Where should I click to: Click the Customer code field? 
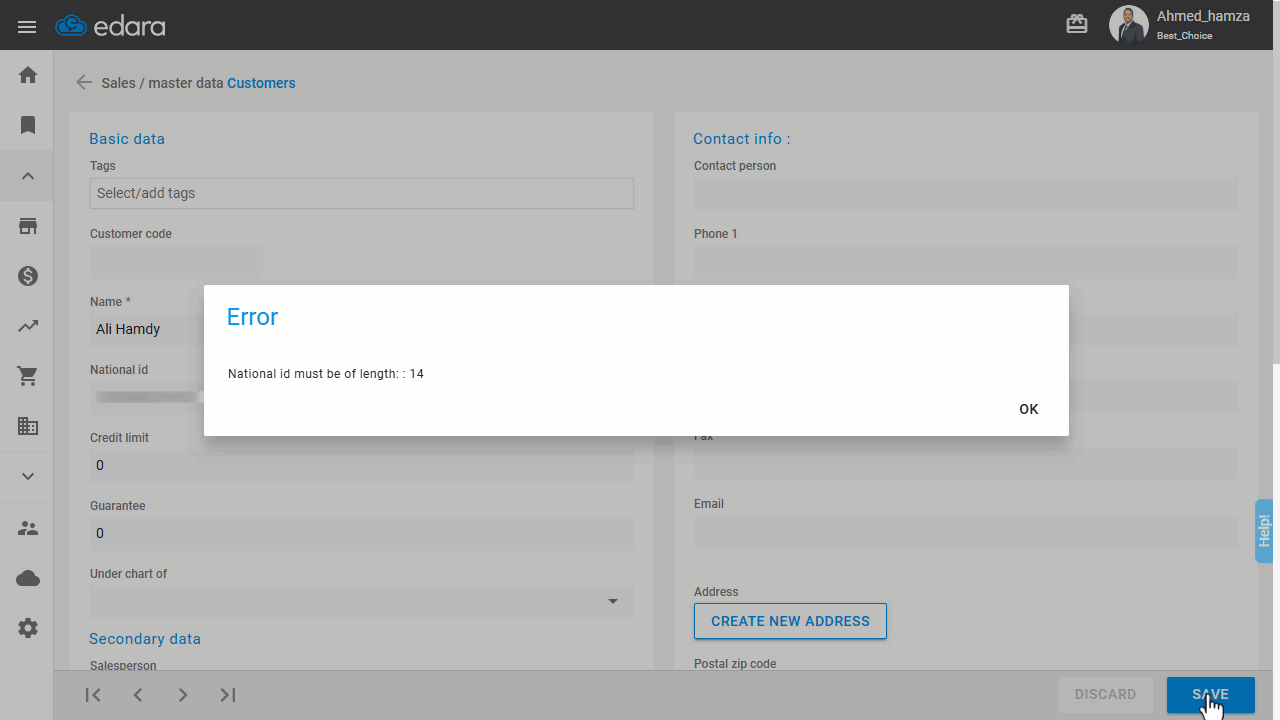click(x=176, y=262)
